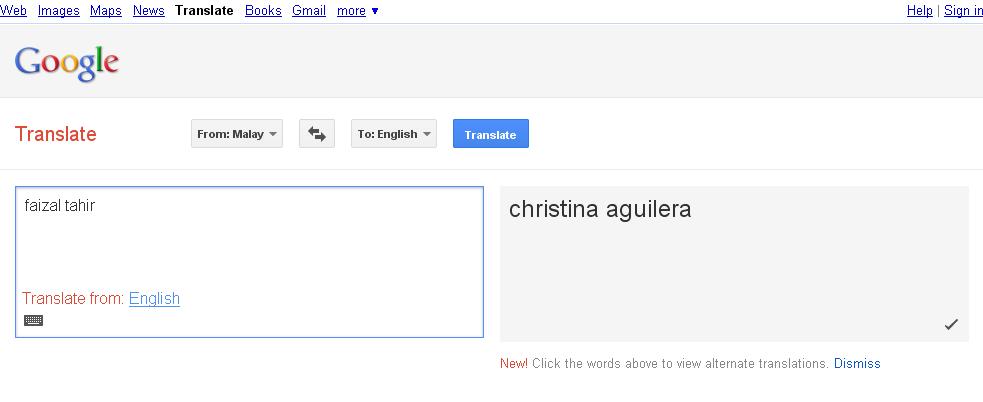Viewport: 983px width, 402px height.
Task: Click in the source text box
Action: (250, 262)
